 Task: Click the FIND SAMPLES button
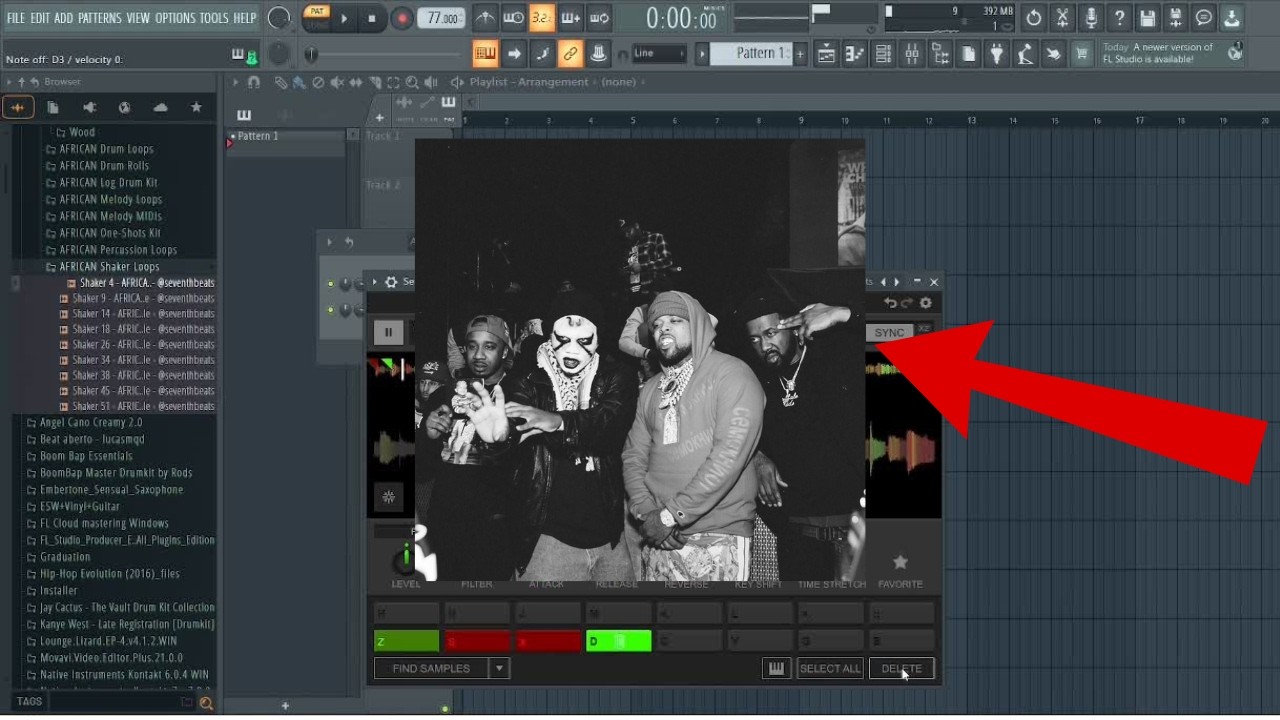pos(432,668)
